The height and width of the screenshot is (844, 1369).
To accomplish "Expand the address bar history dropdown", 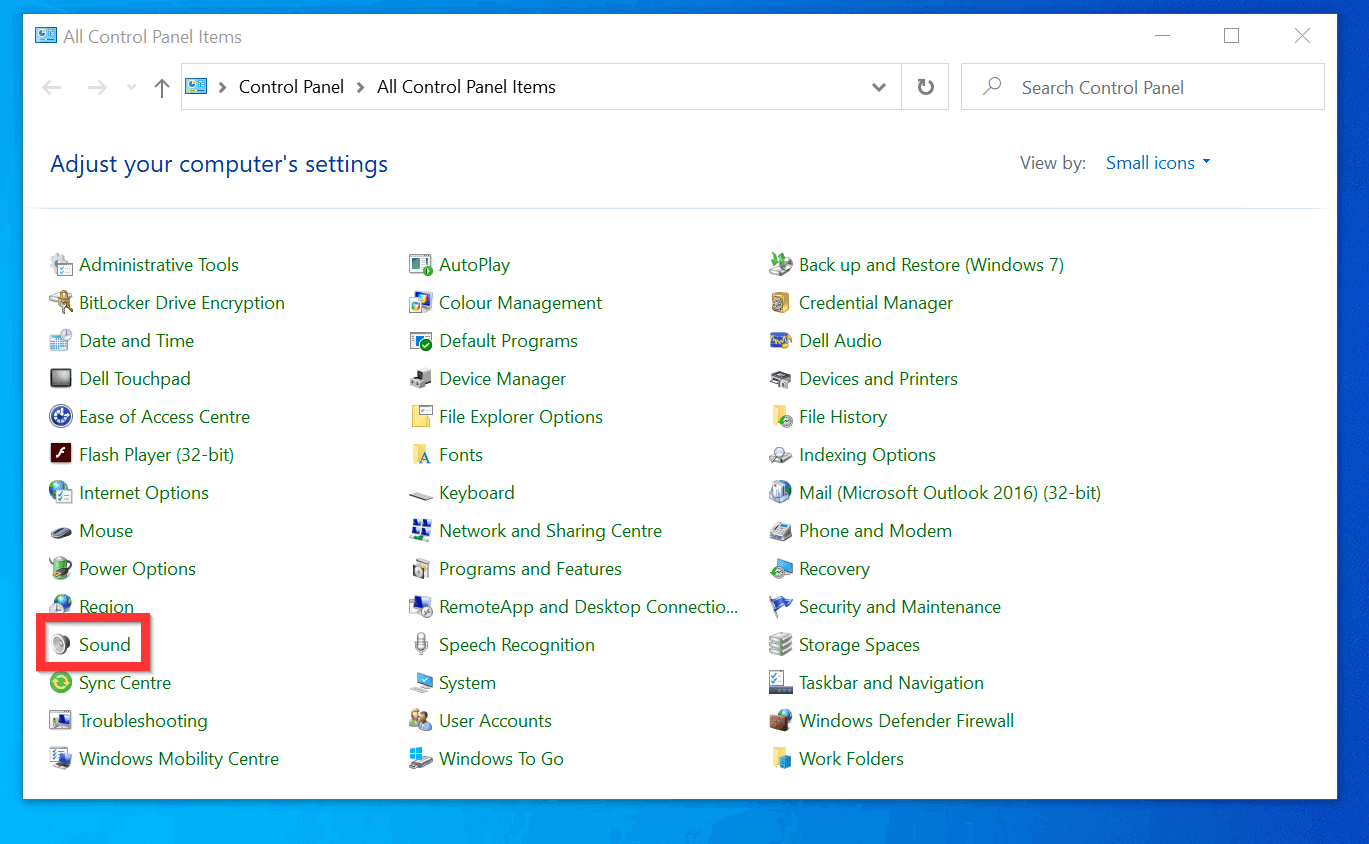I will [x=878, y=87].
